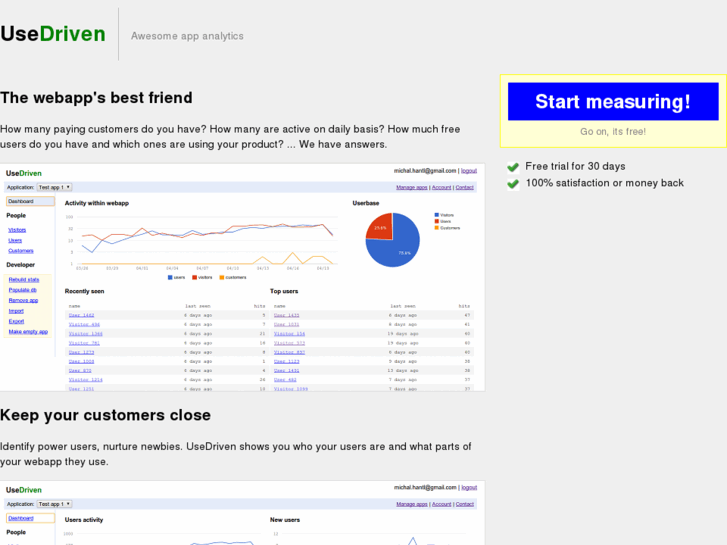
Task: Click Contact in Keep your customers close screenshot
Action: click(x=465, y=504)
